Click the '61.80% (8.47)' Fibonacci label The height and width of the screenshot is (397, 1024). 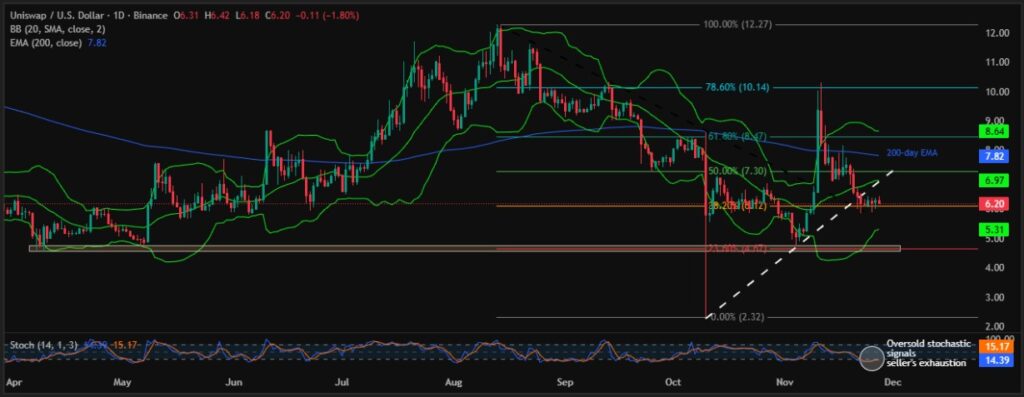click(737, 136)
